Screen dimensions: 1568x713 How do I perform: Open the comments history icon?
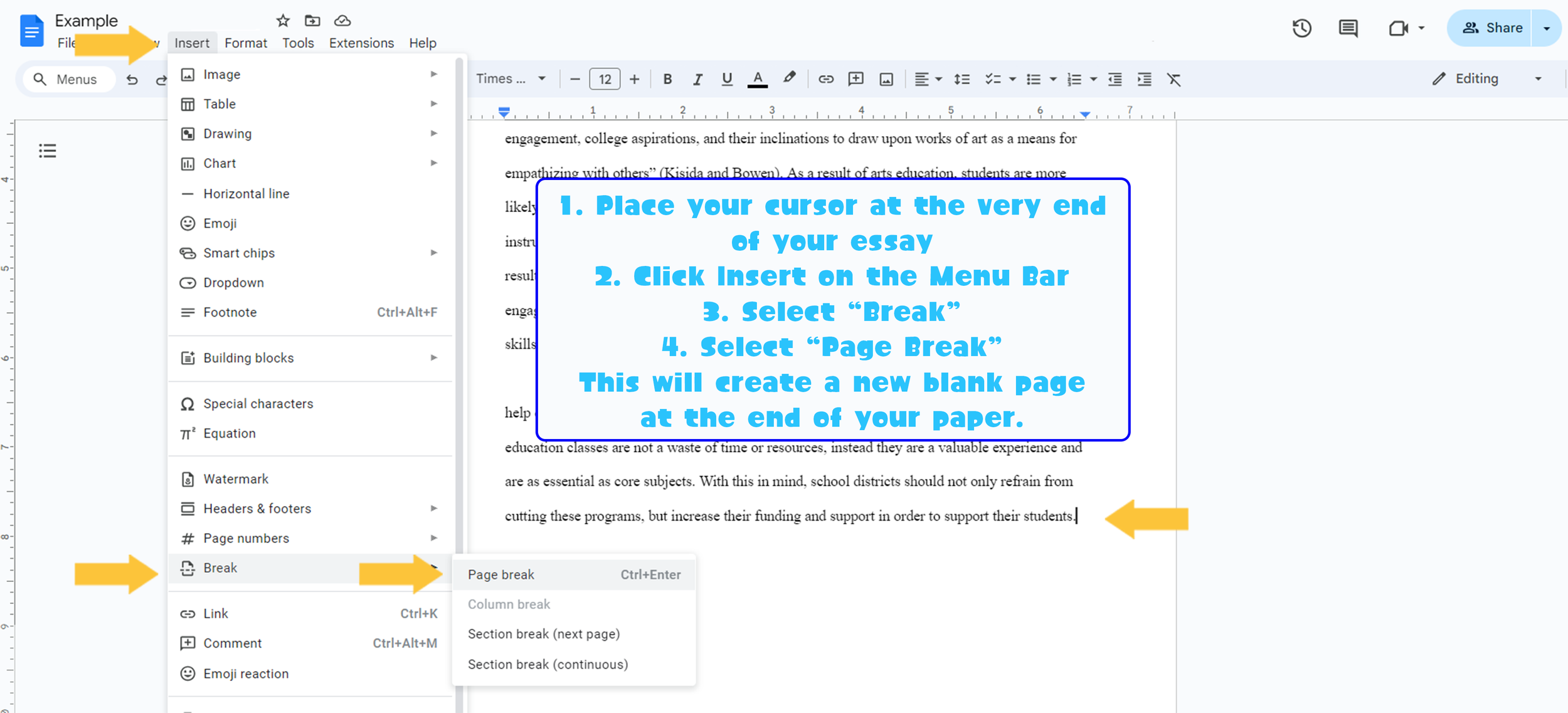[1348, 28]
